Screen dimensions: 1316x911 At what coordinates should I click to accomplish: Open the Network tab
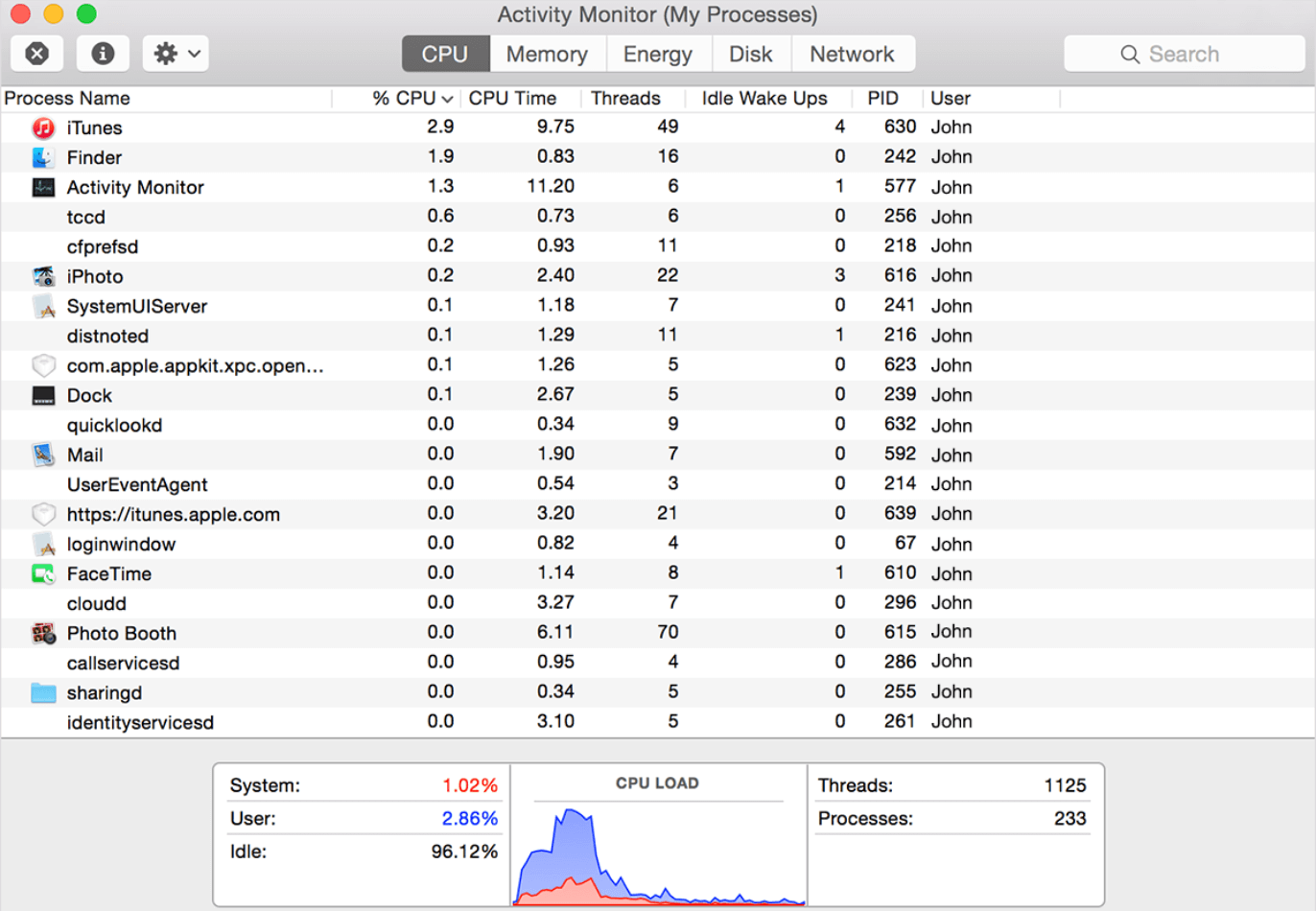pos(852,54)
